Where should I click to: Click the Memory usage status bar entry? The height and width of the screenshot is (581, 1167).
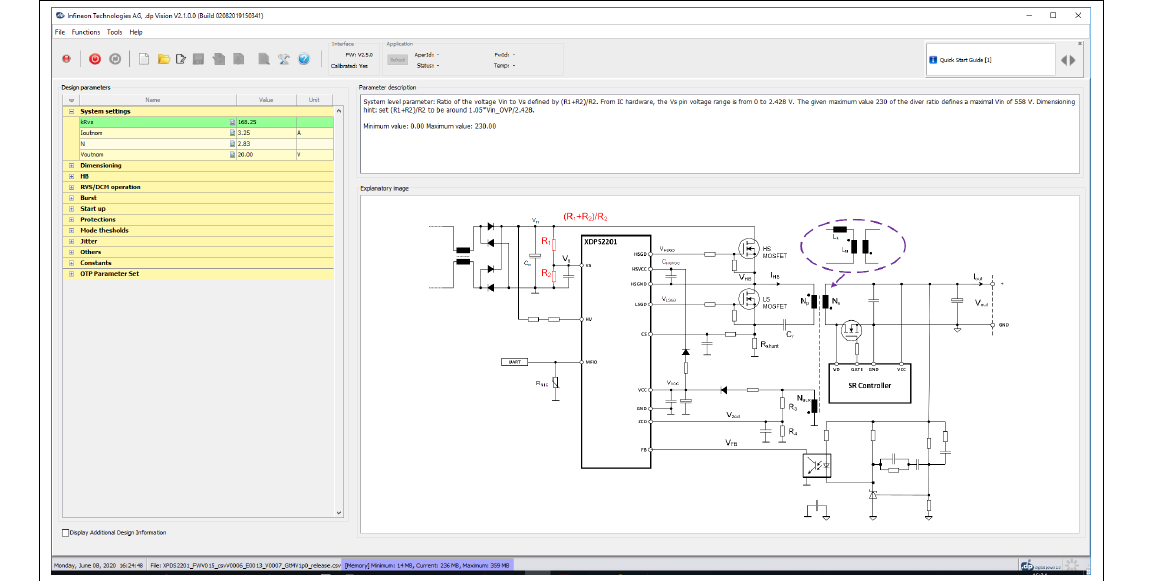[x=427, y=566]
